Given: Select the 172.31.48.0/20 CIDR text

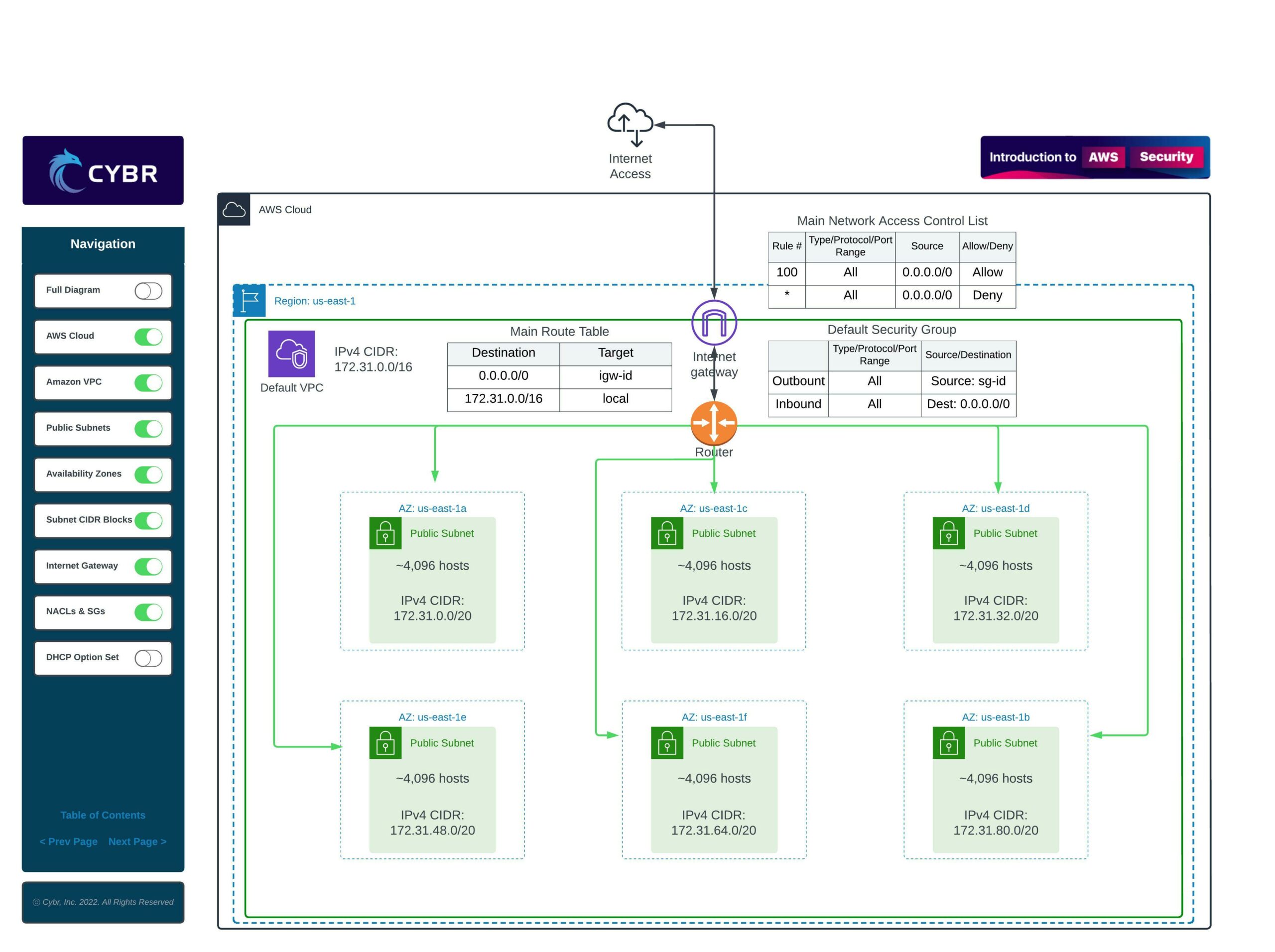Looking at the screenshot, I should (432, 831).
